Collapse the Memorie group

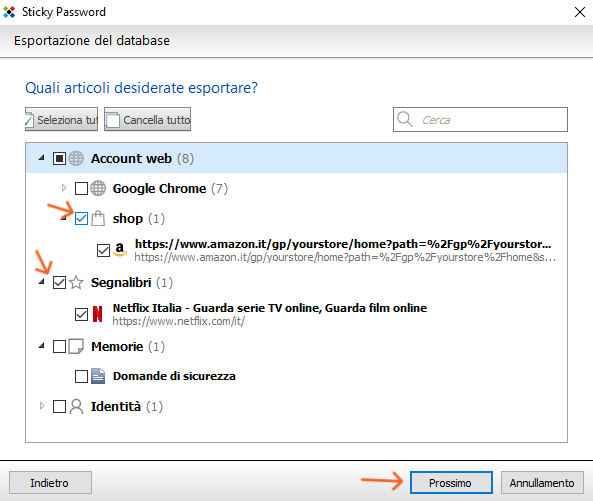click(42, 346)
